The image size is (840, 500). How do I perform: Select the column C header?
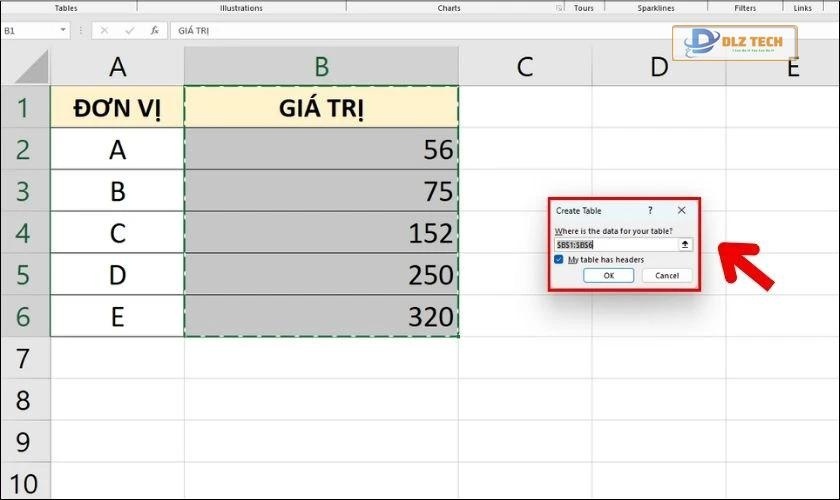pyautogui.click(x=524, y=66)
